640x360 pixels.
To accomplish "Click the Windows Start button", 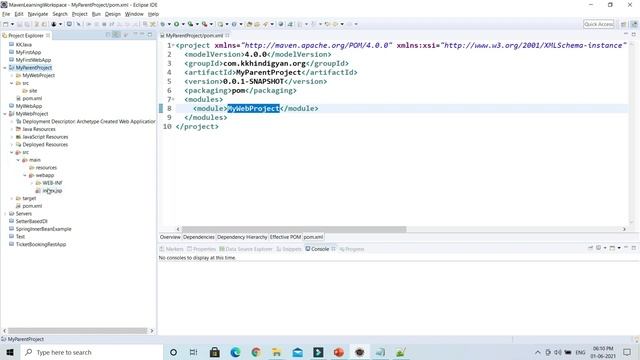I will pos(10,352).
